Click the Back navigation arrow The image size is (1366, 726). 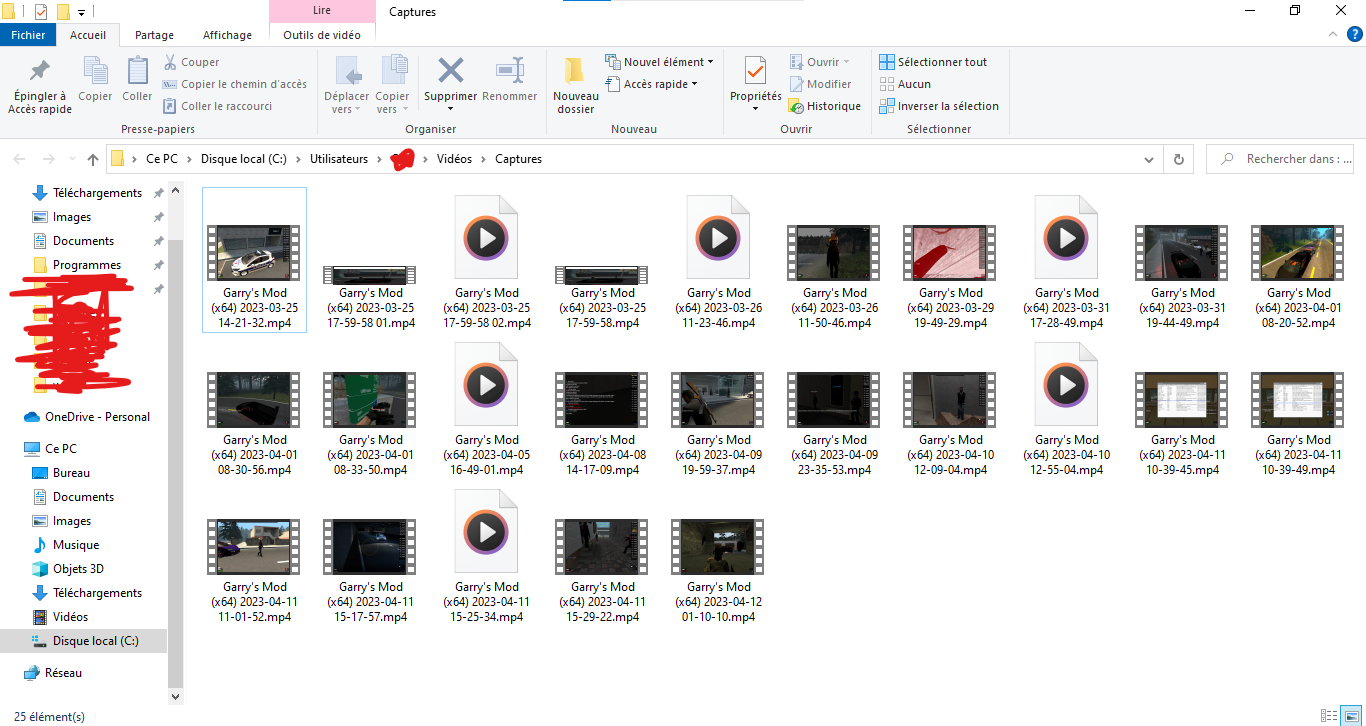tap(20, 159)
